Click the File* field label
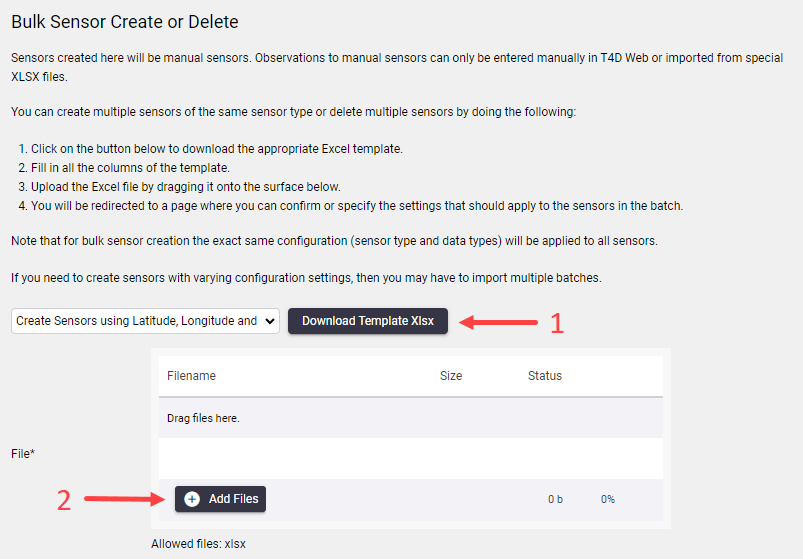The image size is (803, 559). coord(23,454)
